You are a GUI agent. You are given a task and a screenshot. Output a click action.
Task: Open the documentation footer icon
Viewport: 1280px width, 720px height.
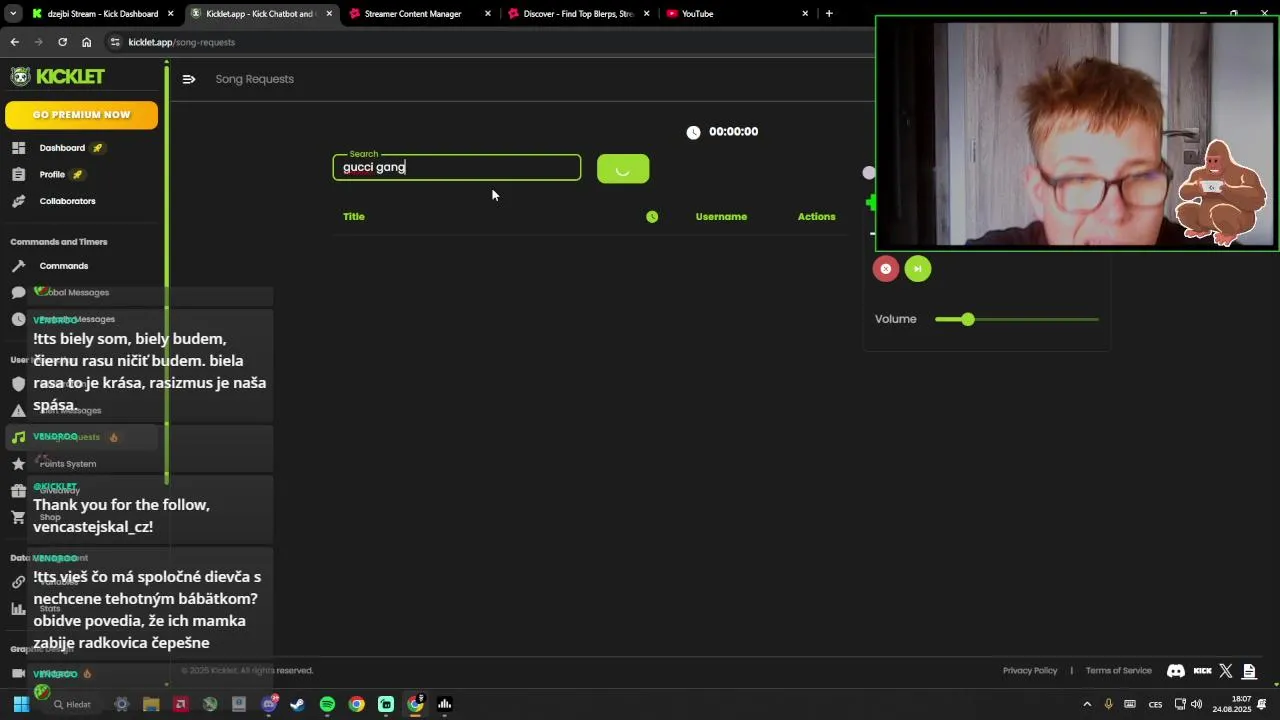pyautogui.click(x=1249, y=671)
